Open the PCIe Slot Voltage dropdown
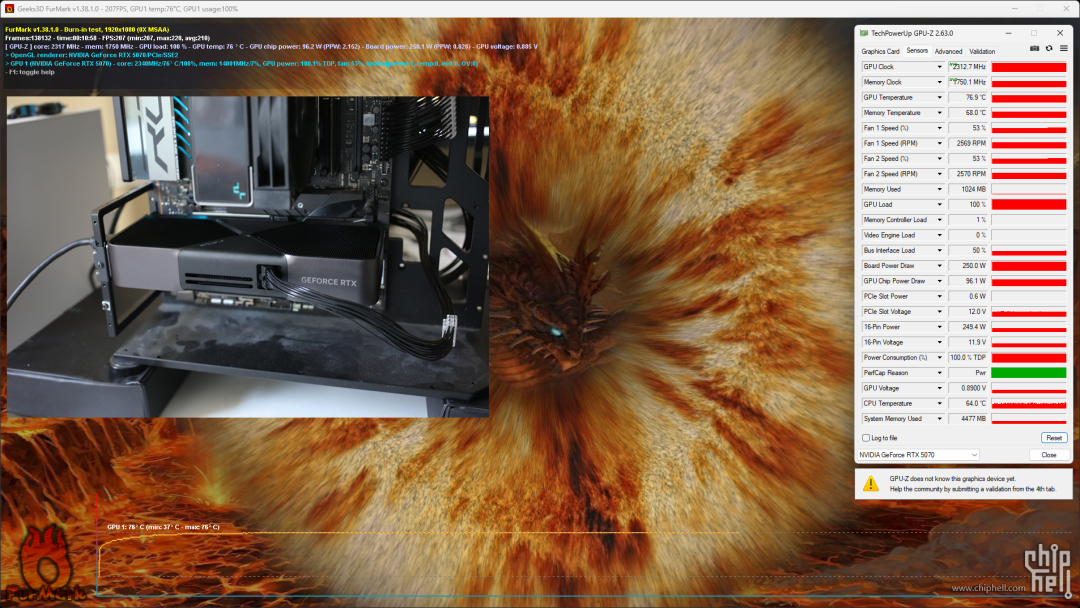Viewport: 1080px width, 608px height. [x=939, y=312]
